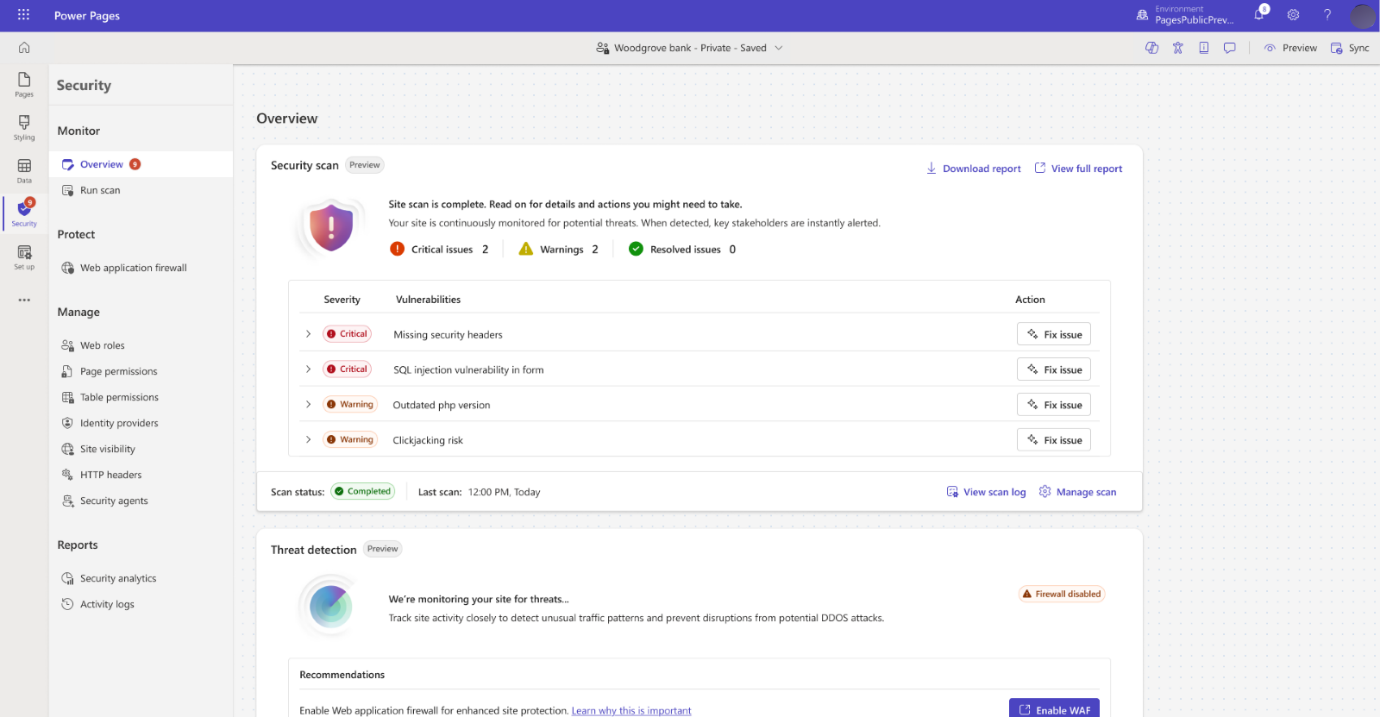
Task: Open the Learn why this is important link
Action: tap(631, 710)
